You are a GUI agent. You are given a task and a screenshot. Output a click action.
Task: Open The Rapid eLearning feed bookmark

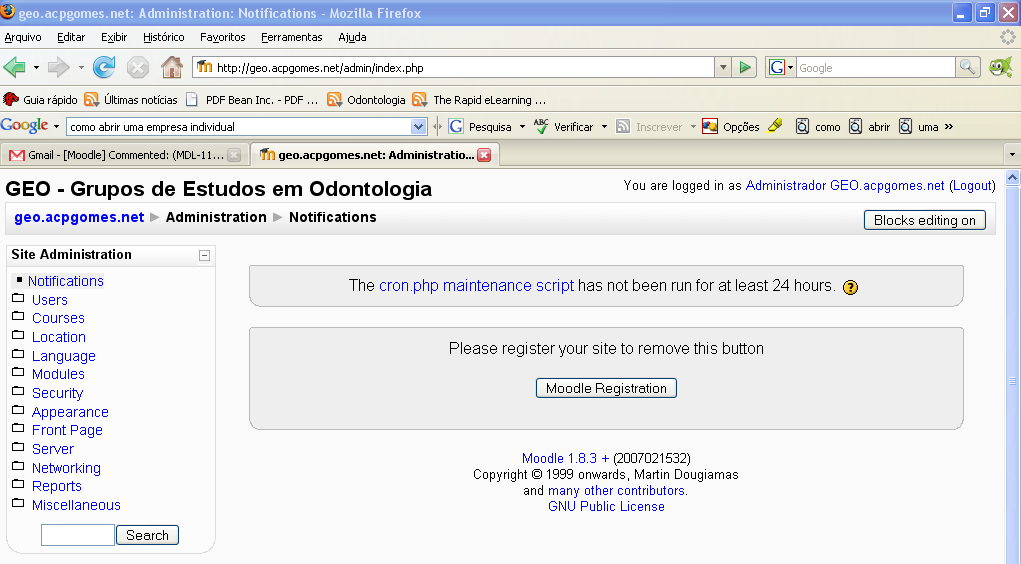click(479, 100)
